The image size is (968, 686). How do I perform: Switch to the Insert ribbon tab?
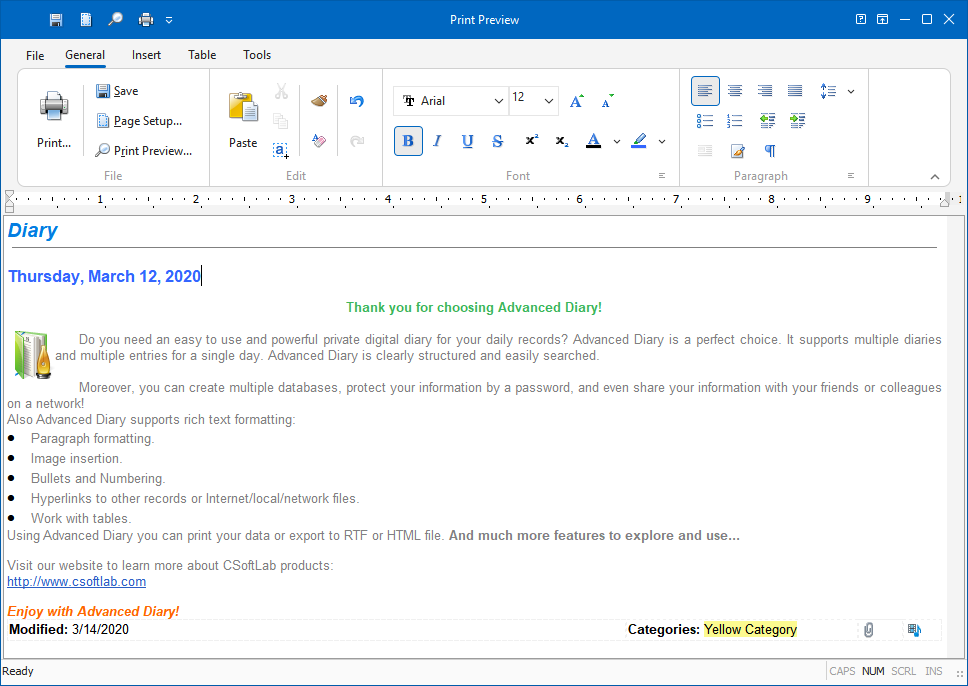point(146,55)
